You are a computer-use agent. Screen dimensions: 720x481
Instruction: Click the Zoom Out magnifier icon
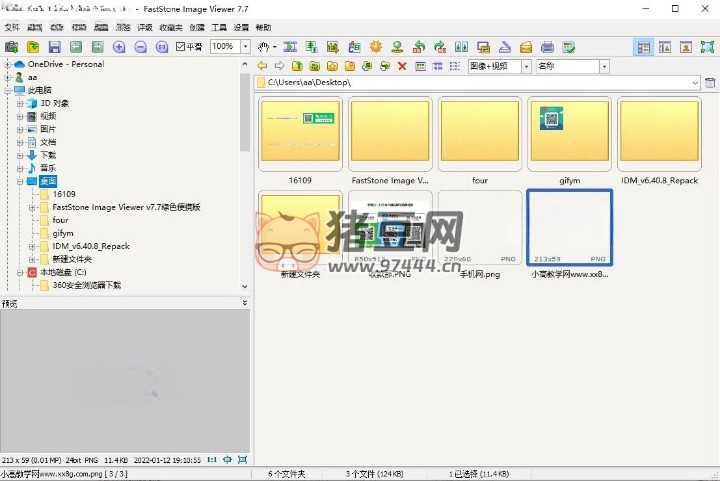[x=140, y=47]
